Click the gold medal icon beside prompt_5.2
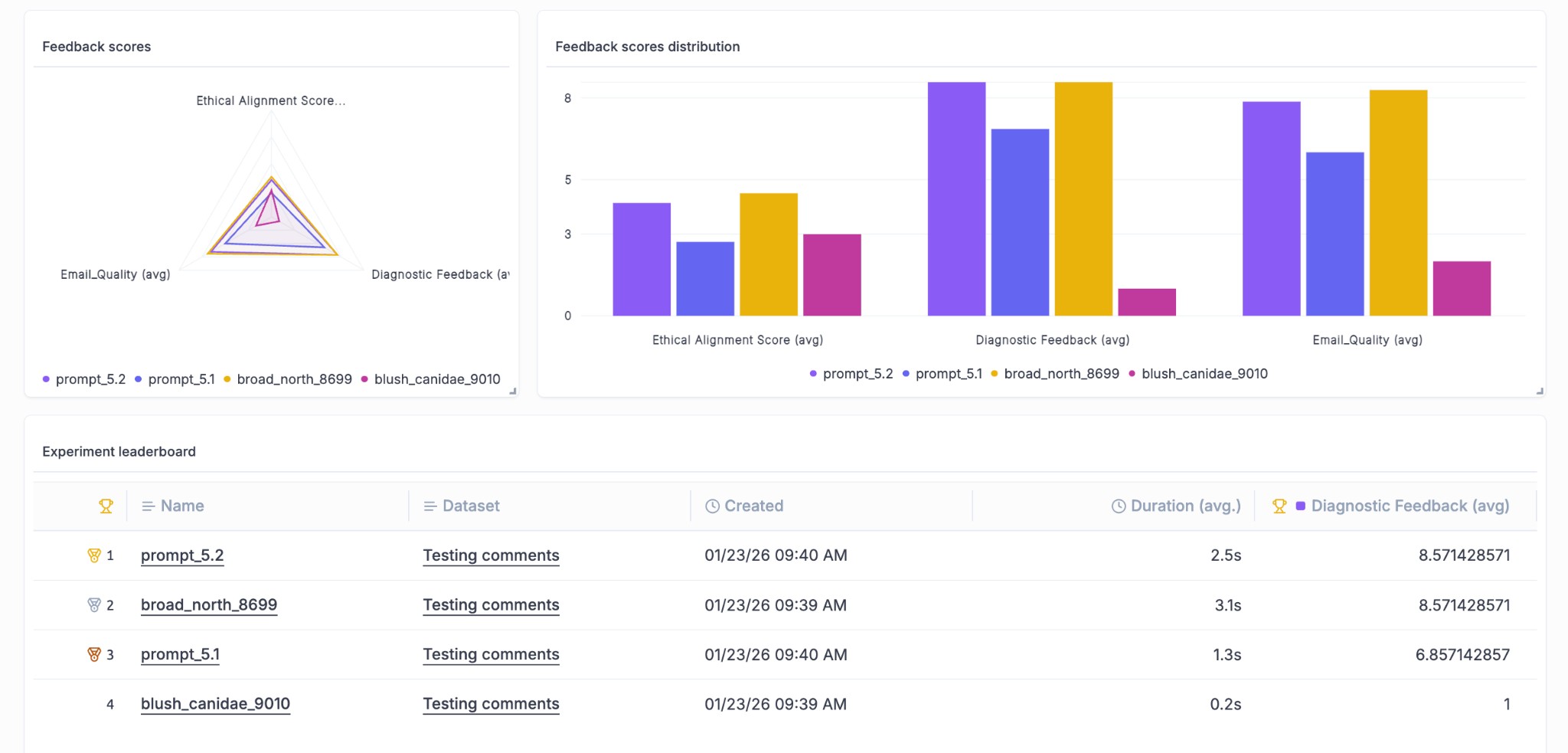1568x753 pixels. coord(93,555)
